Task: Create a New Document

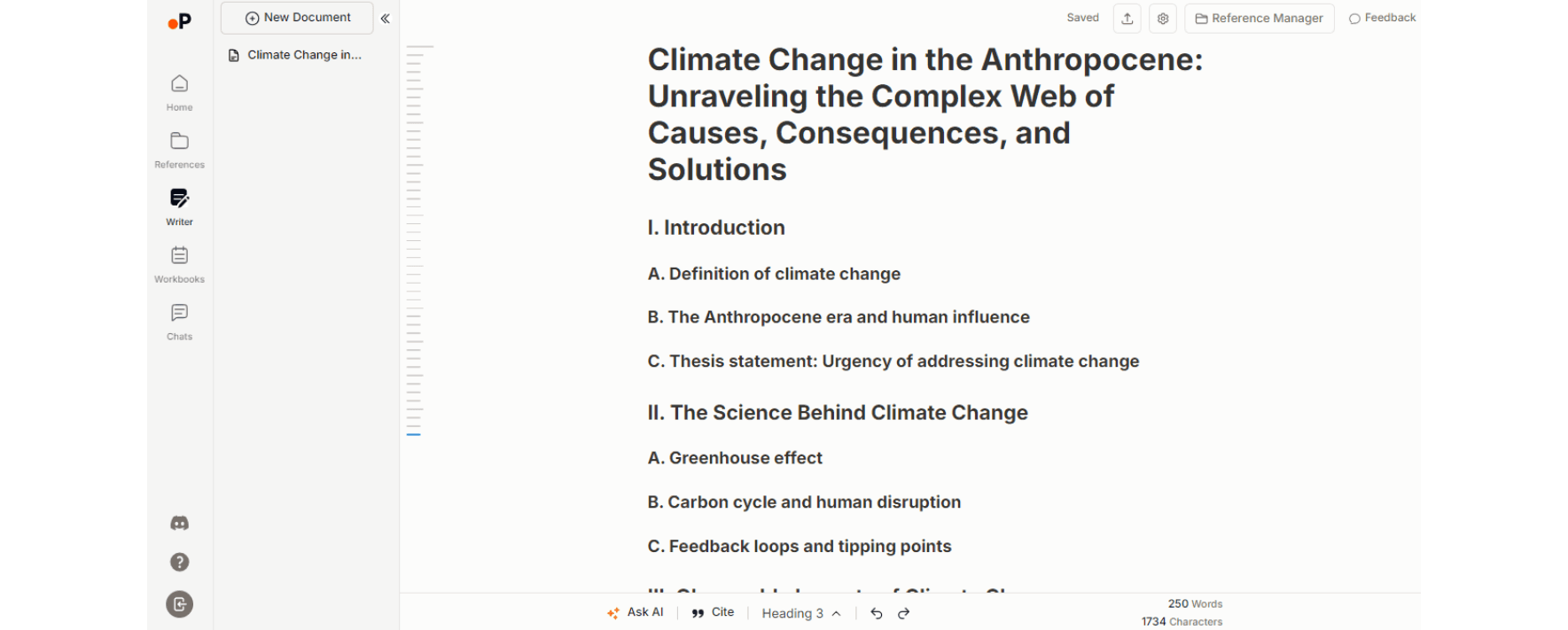Action: pos(297,18)
